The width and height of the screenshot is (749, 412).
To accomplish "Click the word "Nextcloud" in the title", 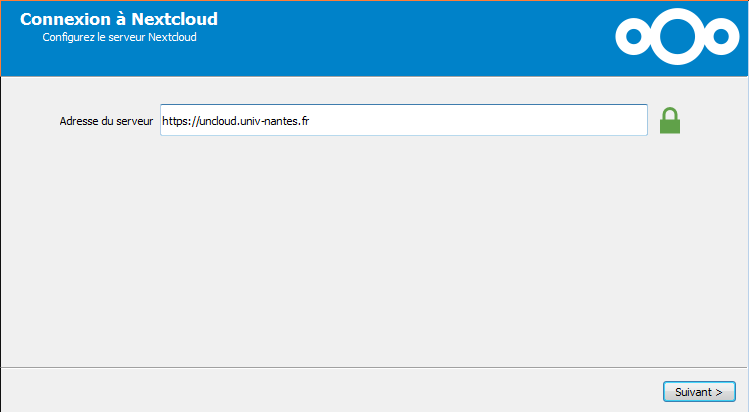I will pyautogui.click(x=174, y=19).
